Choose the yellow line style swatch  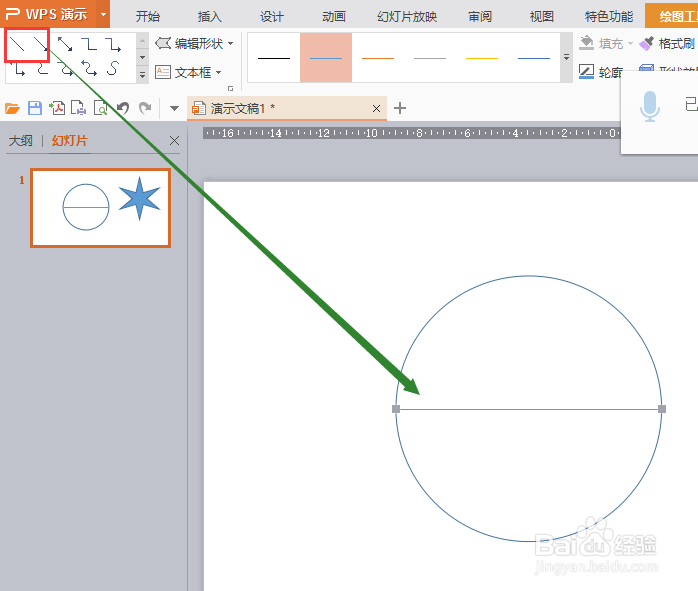[x=482, y=57]
